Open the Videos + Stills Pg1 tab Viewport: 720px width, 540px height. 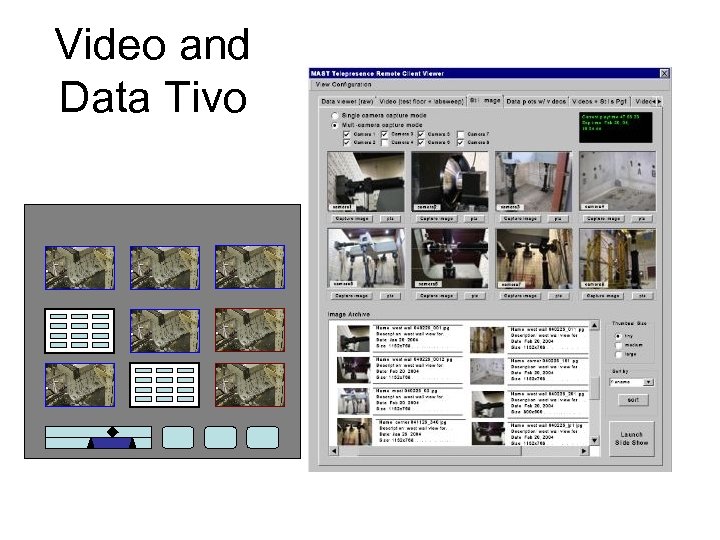pyautogui.click(x=599, y=101)
